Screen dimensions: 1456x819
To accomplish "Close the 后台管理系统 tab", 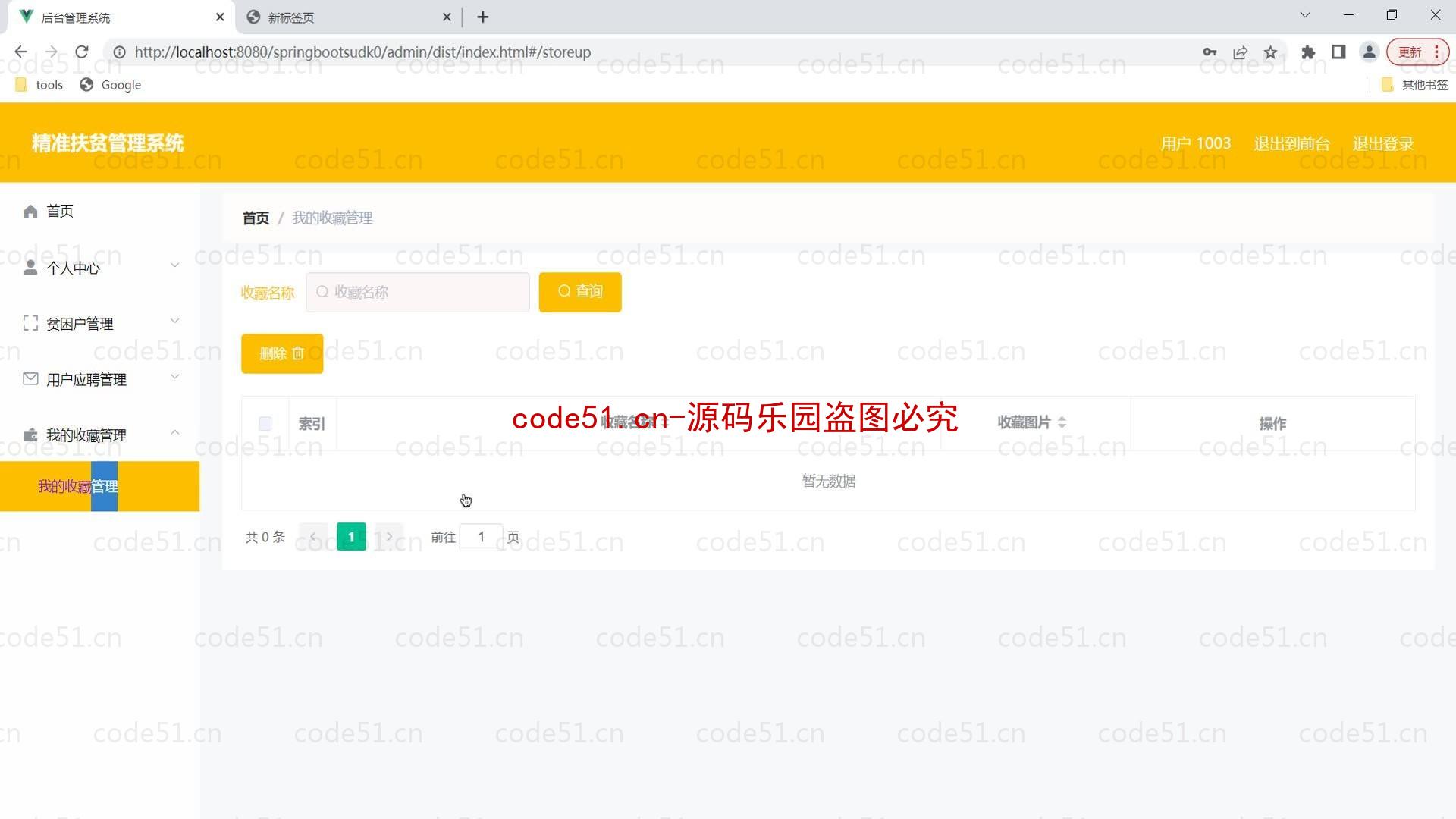I will pyautogui.click(x=220, y=17).
